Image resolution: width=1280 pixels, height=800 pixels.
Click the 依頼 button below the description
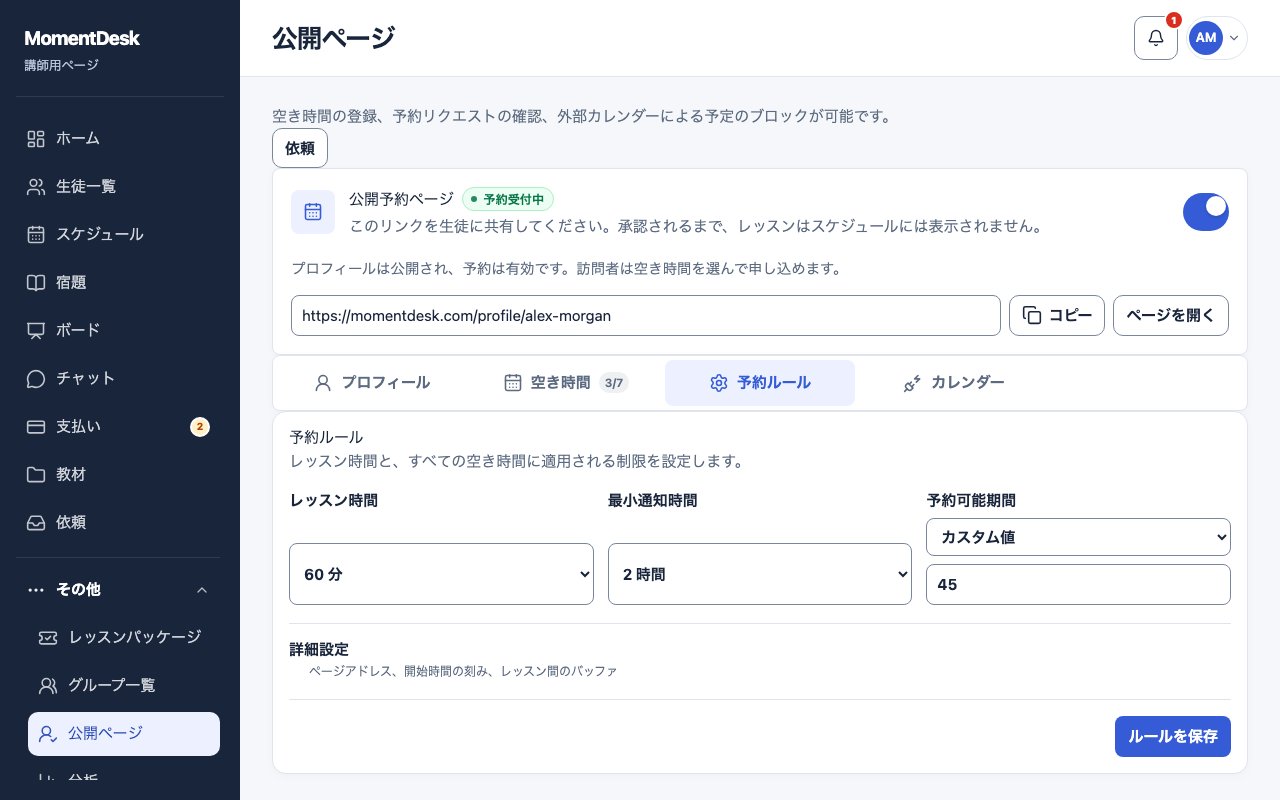coord(300,148)
